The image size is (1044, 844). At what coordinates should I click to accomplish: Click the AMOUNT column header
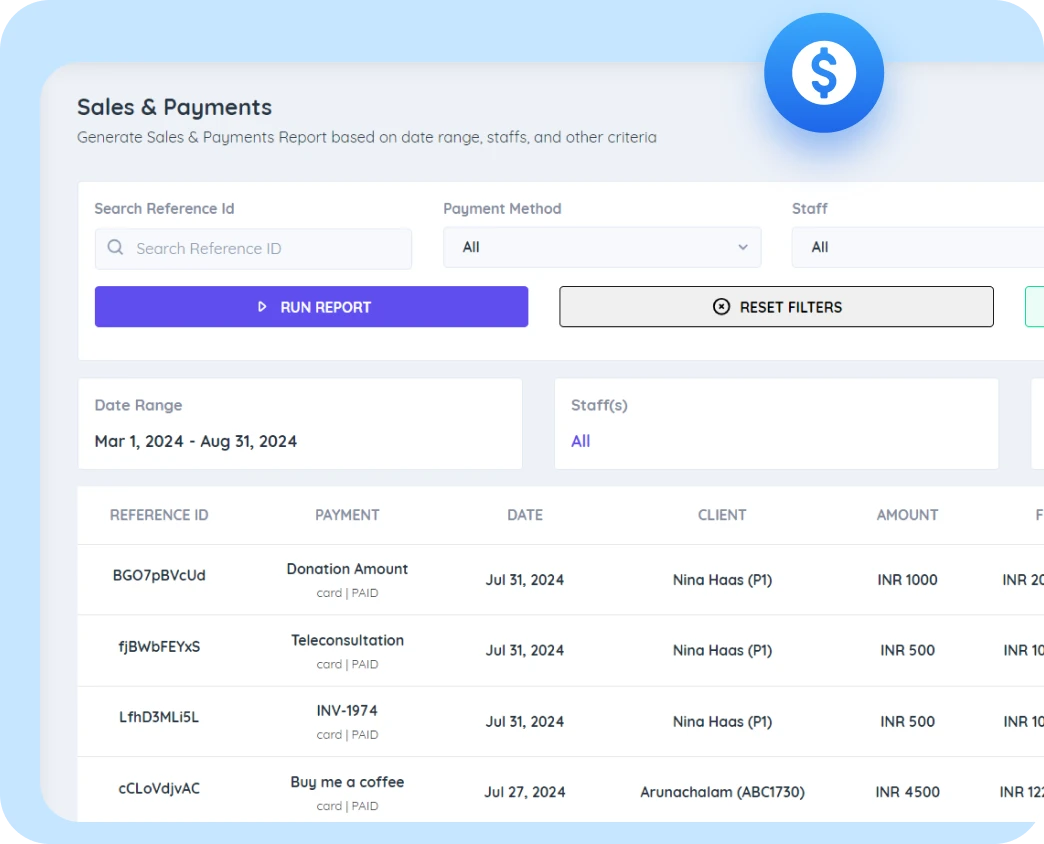pos(907,515)
